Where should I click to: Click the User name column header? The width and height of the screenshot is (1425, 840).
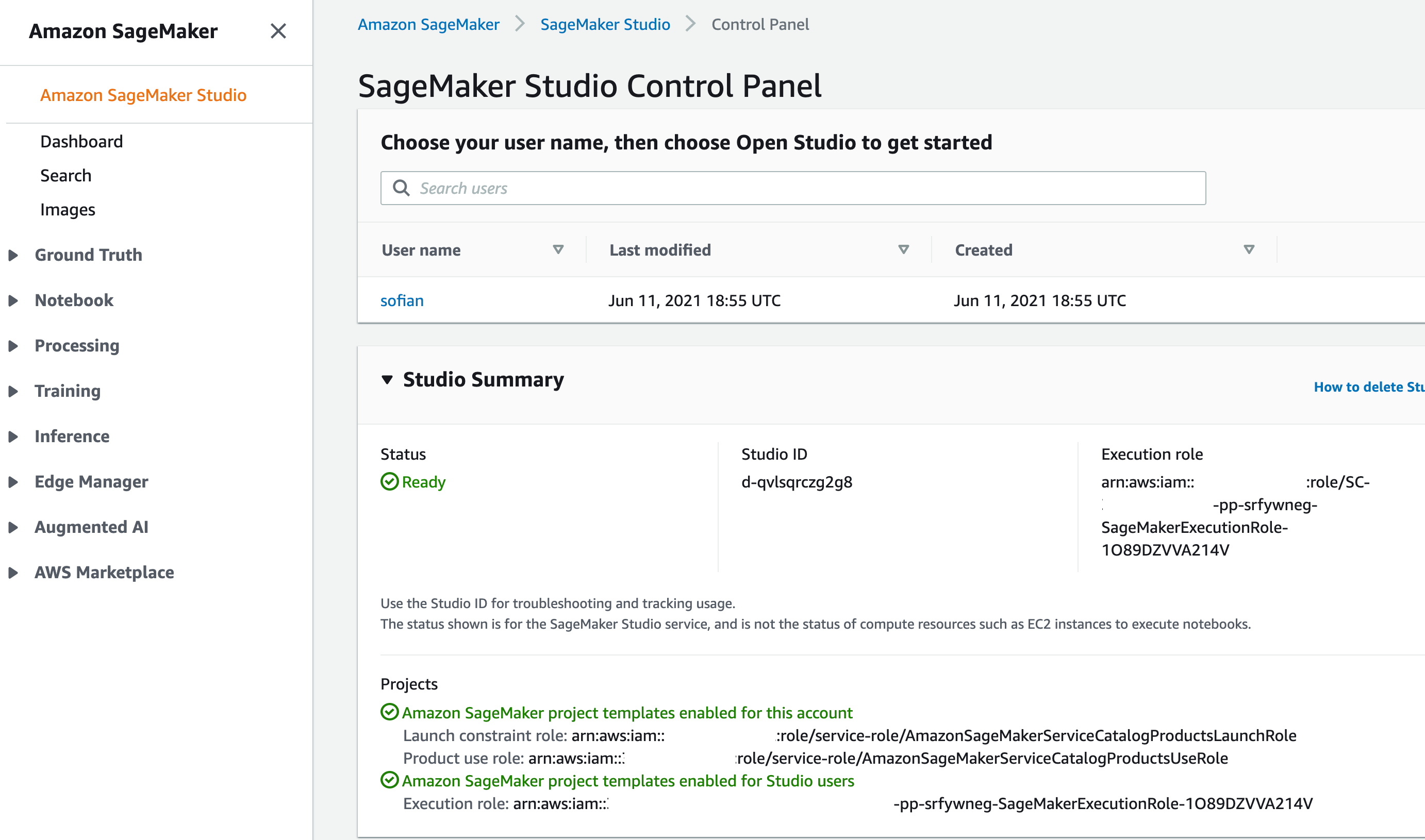point(421,250)
